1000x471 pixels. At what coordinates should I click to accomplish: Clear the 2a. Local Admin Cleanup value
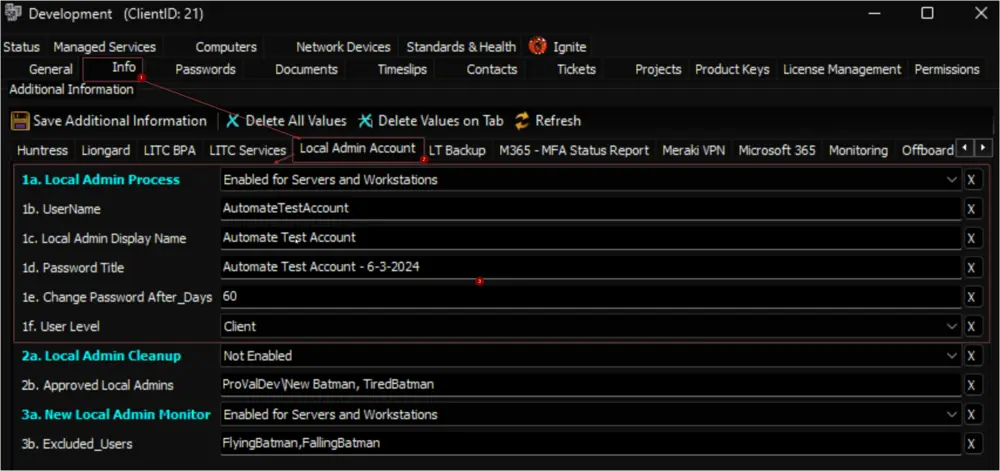pos(972,356)
